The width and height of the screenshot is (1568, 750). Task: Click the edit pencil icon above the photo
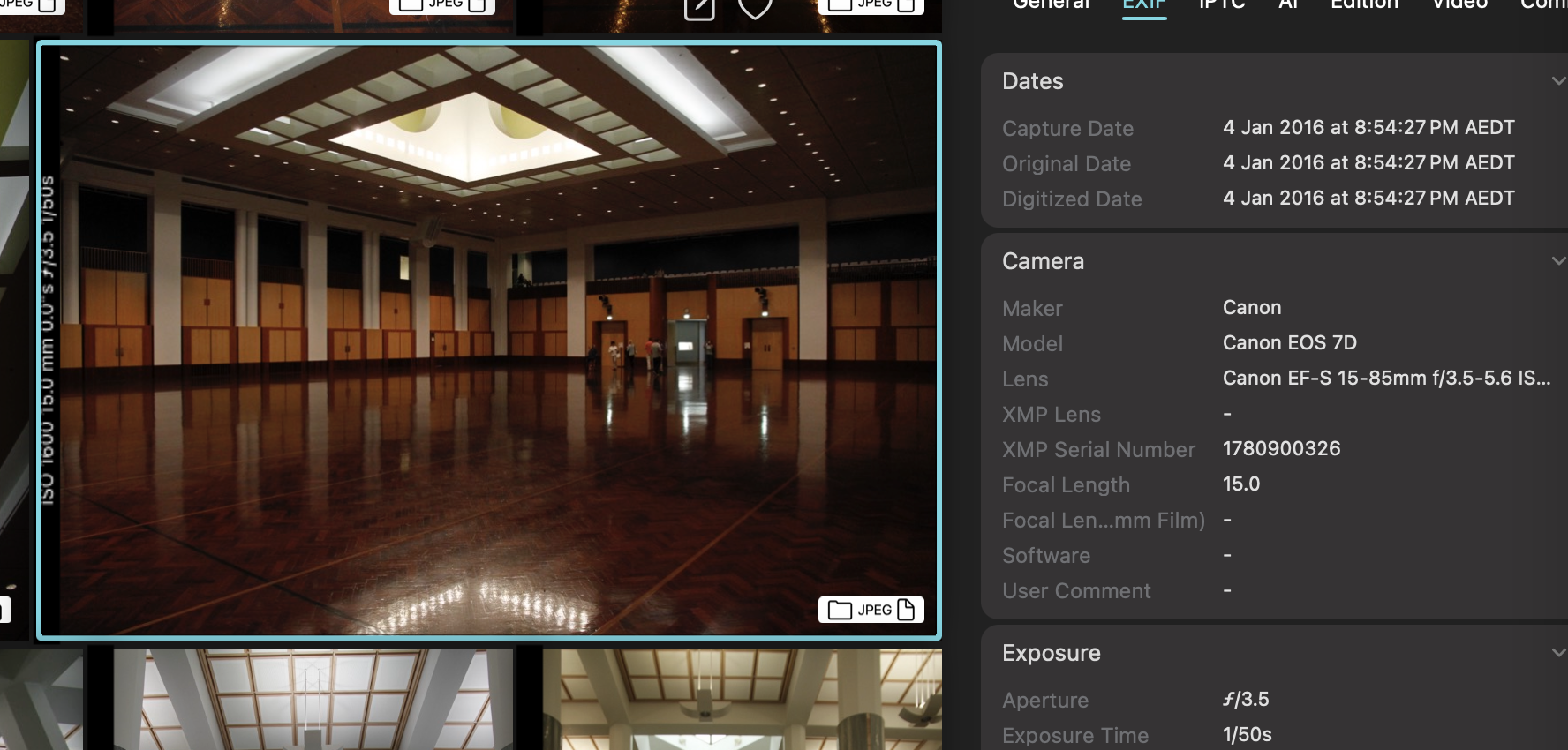pos(698,9)
